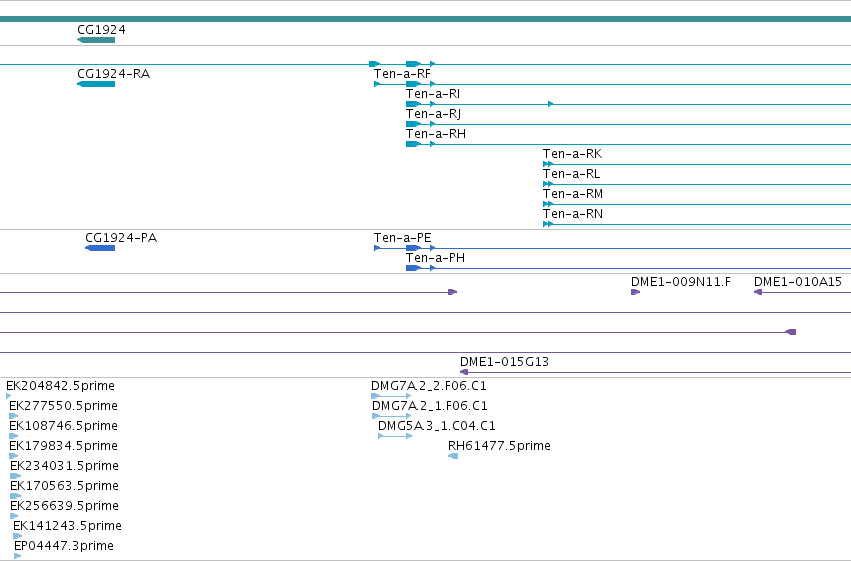Image resolution: width=851 pixels, height=561 pixels.
Task: Select the EK108746.5prime EST label
Action: (63, 426)
